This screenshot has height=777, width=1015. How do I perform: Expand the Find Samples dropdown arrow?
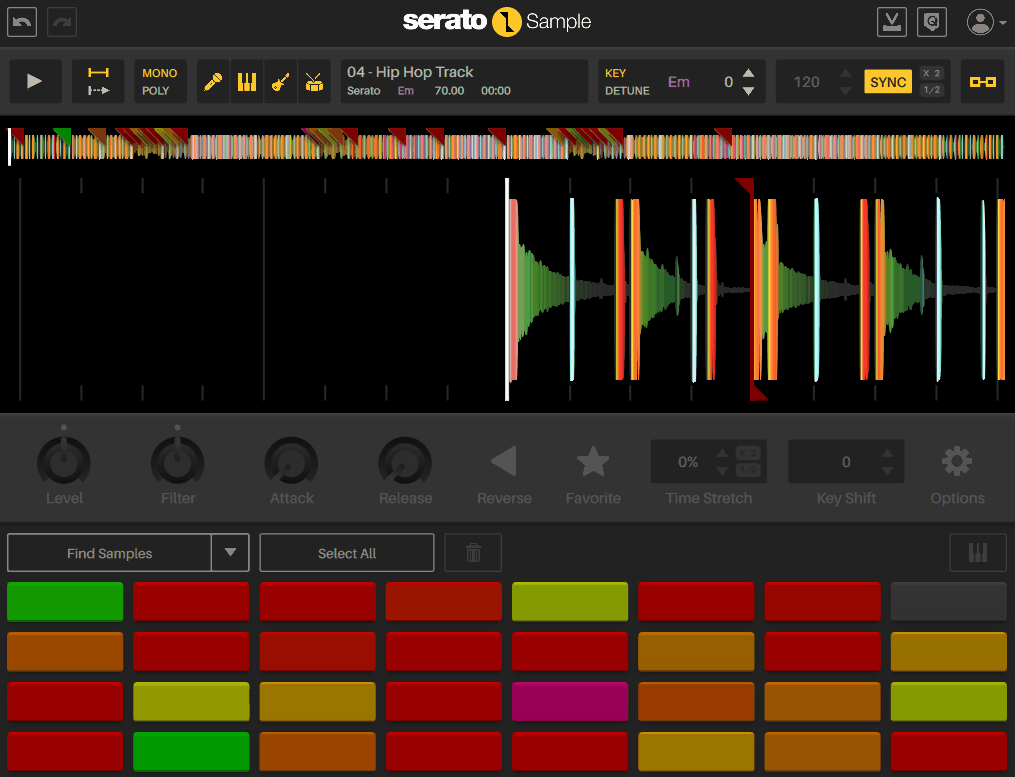[x=230, y=553]
